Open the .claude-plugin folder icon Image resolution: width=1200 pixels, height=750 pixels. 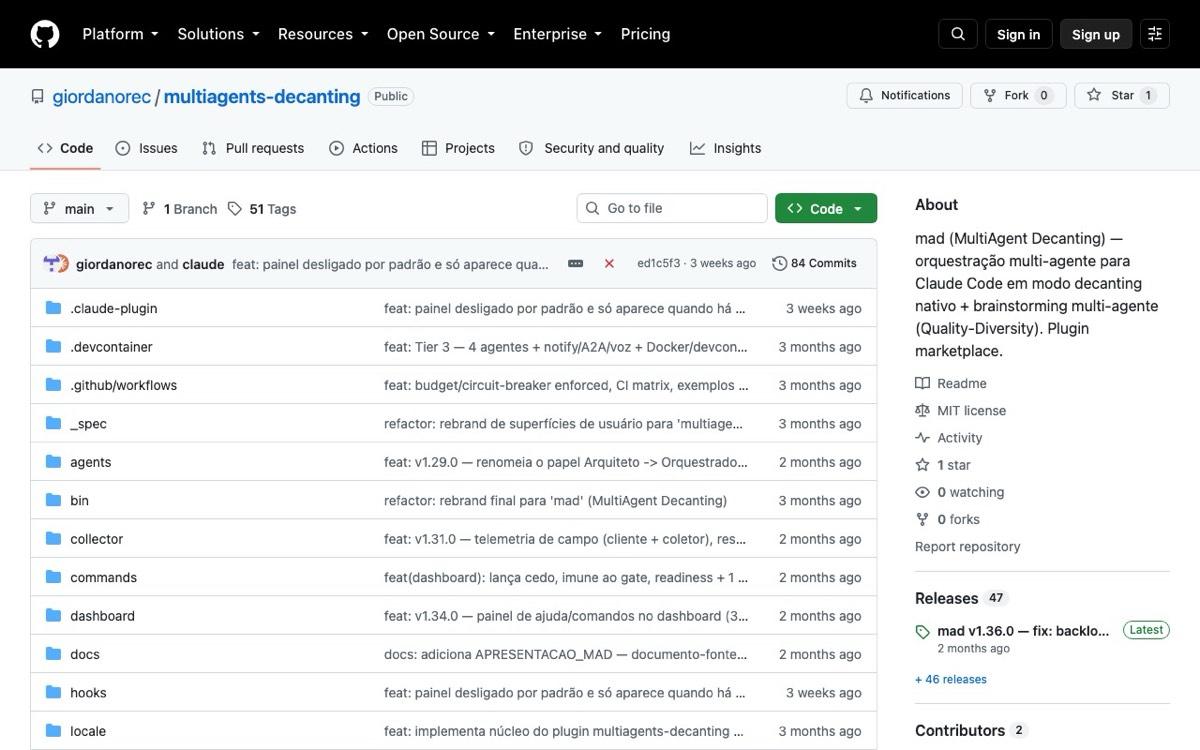click(x=53, y=308)
